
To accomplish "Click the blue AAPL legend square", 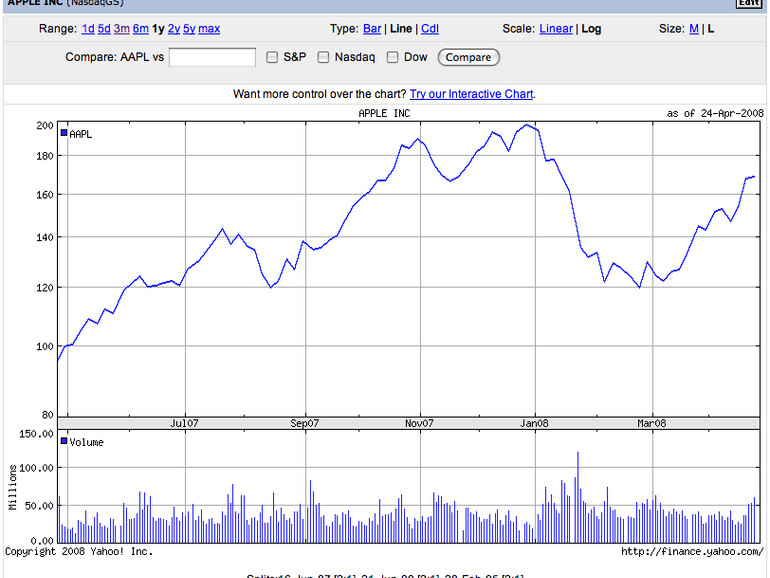I will click(x=64, y=133).
